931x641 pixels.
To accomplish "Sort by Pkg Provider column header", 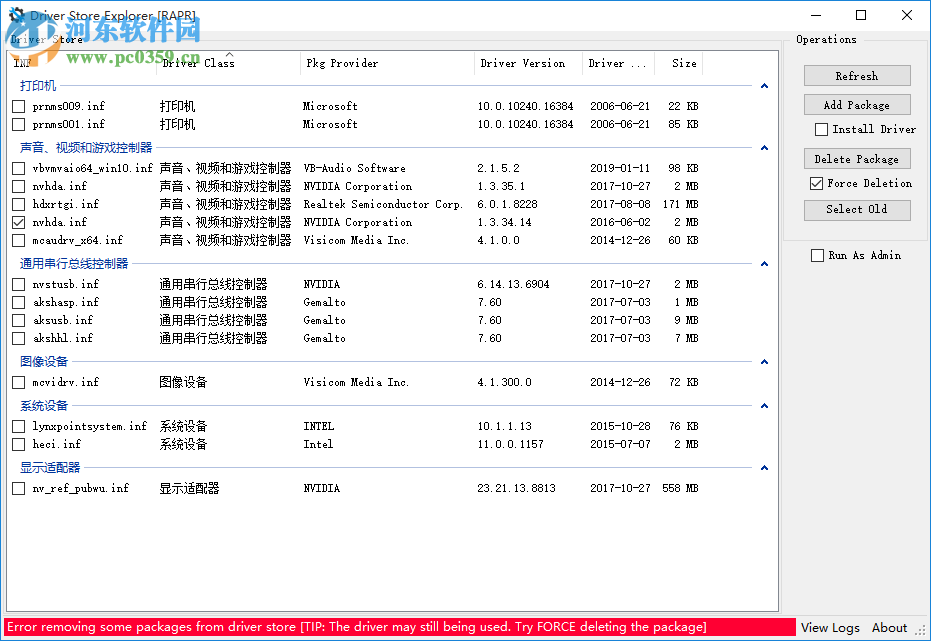I will point(388,63).
